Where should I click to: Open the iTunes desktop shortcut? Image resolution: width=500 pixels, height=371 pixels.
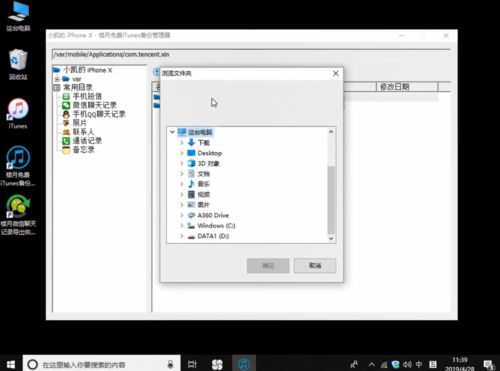coord(18,113)
